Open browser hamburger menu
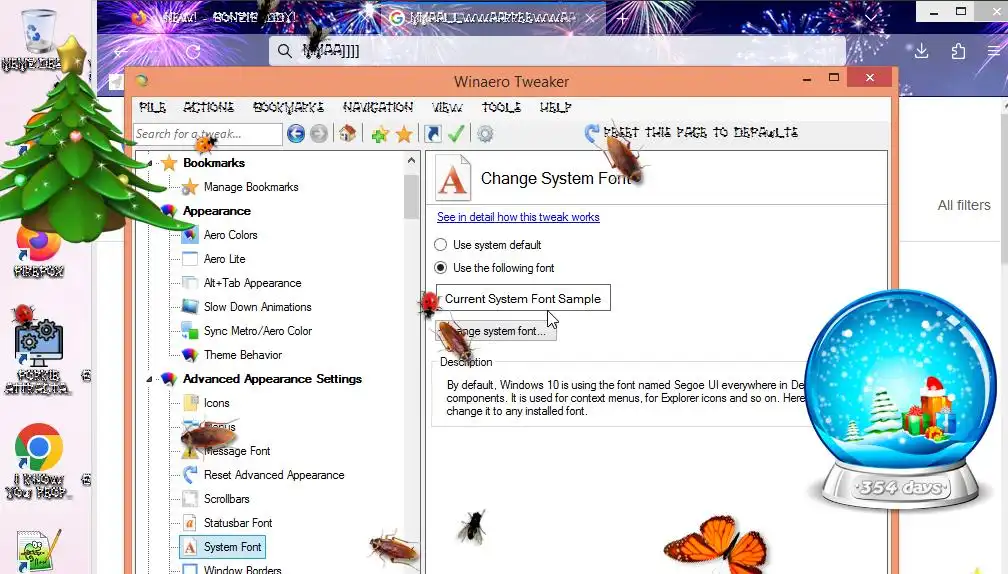 click(x=994, y=51)
